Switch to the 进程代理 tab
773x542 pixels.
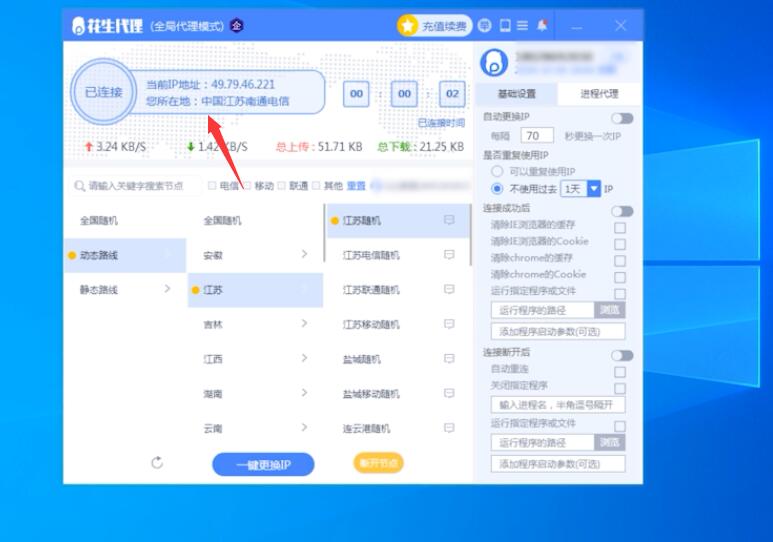coord(599,94)
